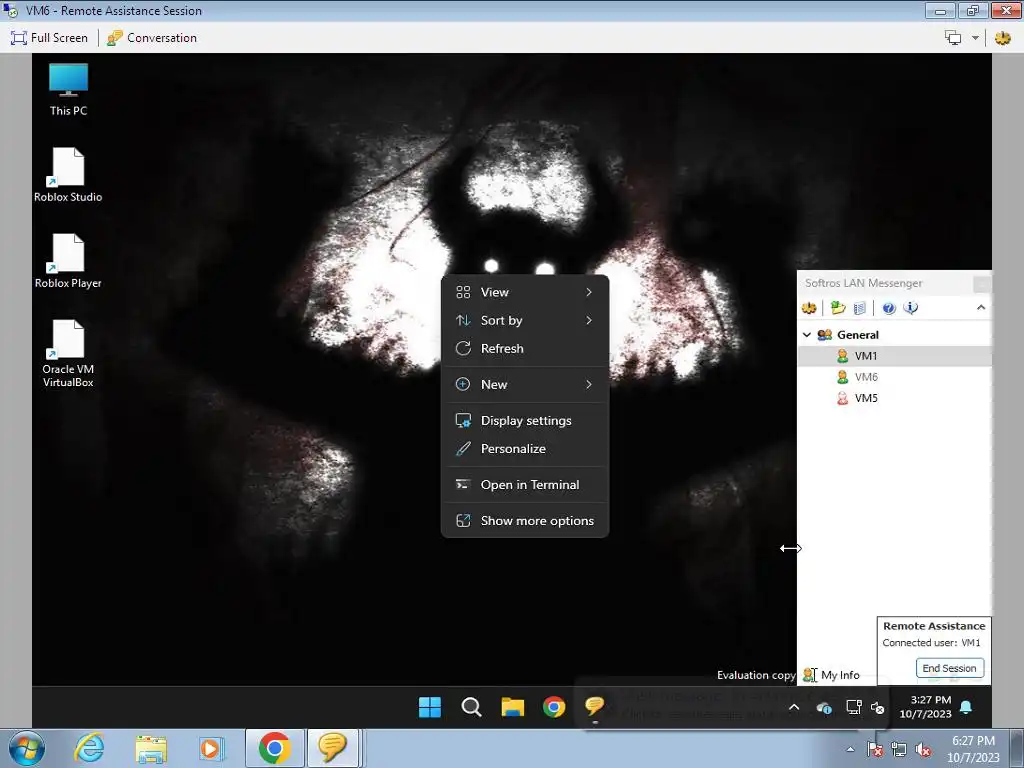Show hidden icons on the remote taskbar

click(x=794, y=707)
